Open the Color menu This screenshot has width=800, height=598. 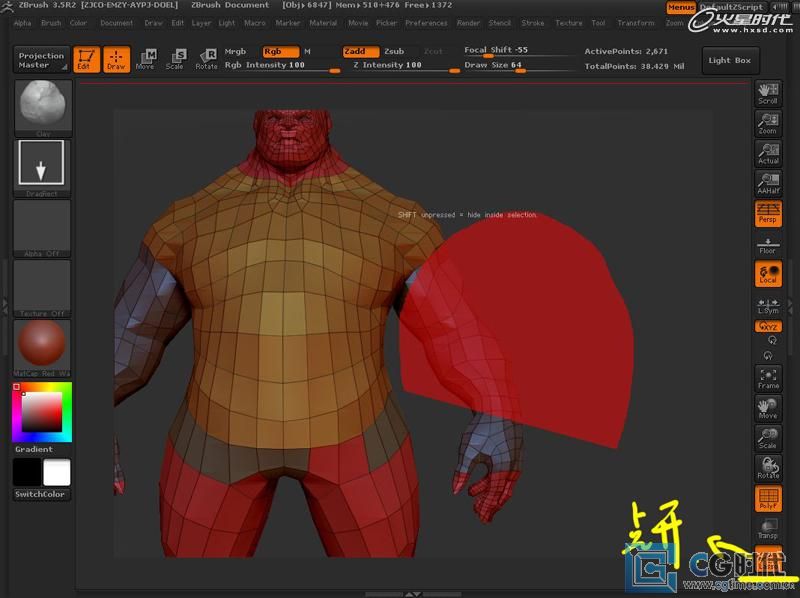click(79, 23)
